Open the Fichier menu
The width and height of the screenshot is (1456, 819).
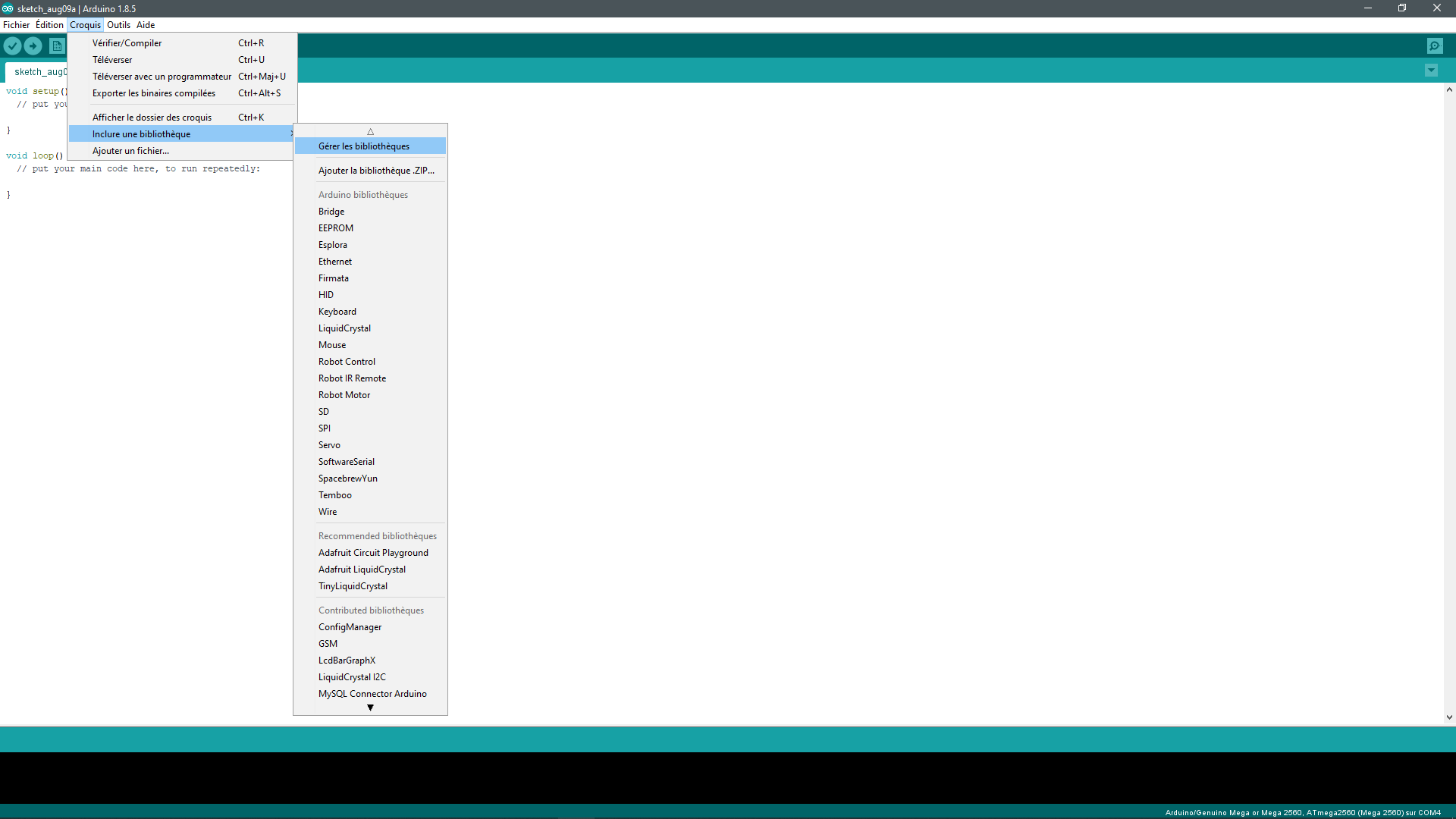click(16, 25)
